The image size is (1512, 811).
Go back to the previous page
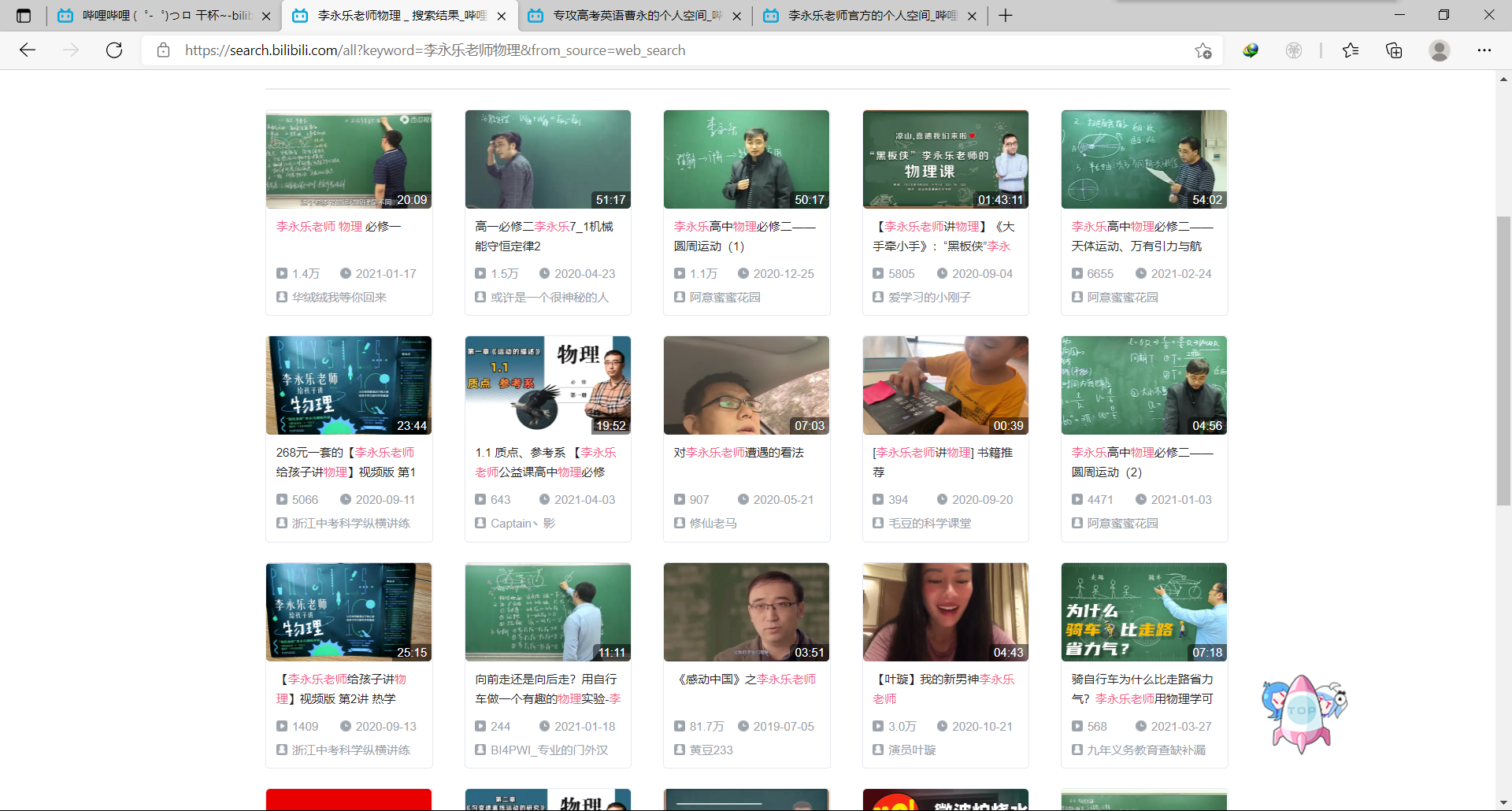[28, 50]
